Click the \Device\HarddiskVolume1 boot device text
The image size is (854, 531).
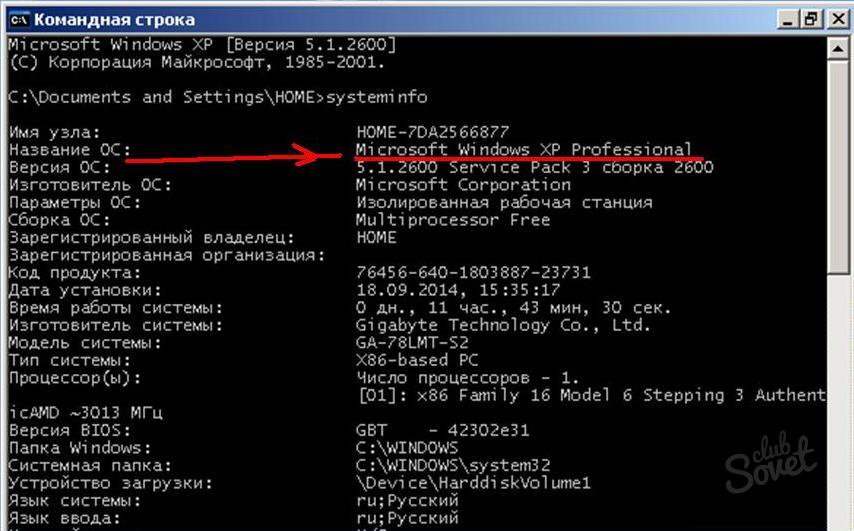473,484
